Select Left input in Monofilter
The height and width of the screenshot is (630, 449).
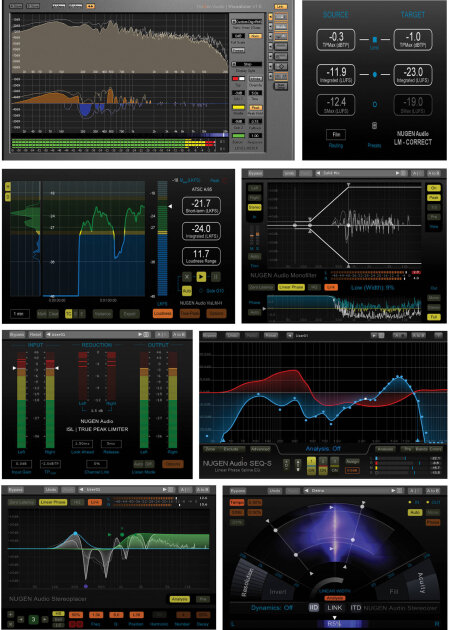coord(254,188)
